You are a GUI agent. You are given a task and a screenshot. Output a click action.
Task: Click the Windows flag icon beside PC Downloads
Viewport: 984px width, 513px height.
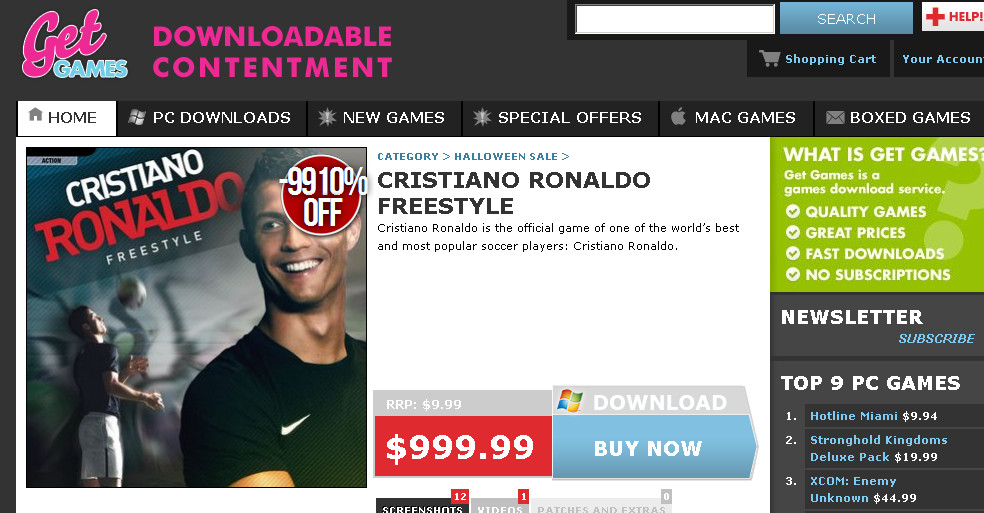point(137,117)
